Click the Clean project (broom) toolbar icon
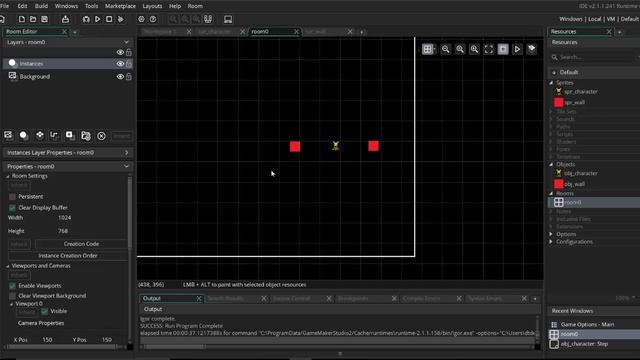The width and height of the screenshot is (640, 360). coord(120,19)
